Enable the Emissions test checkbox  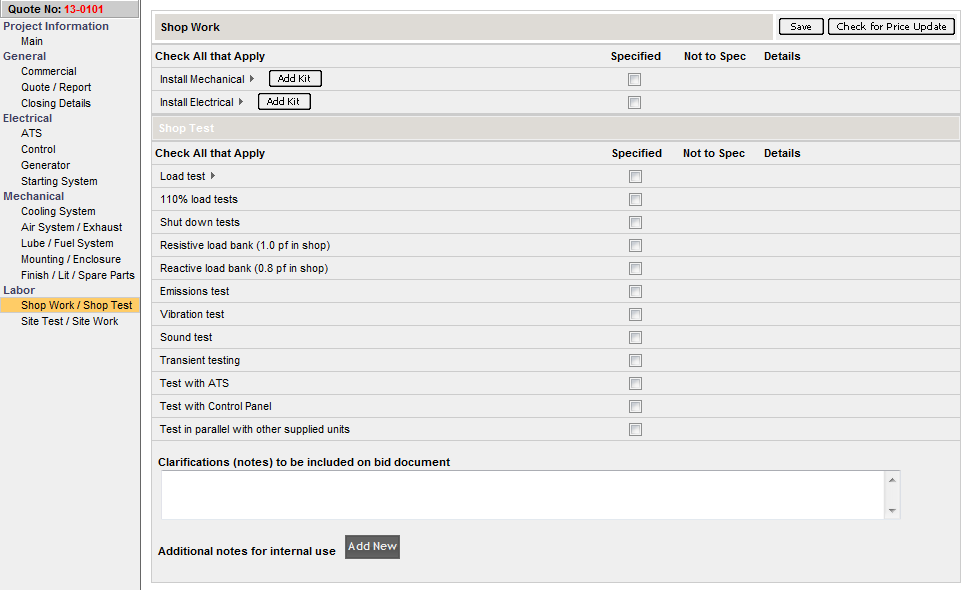634,291
